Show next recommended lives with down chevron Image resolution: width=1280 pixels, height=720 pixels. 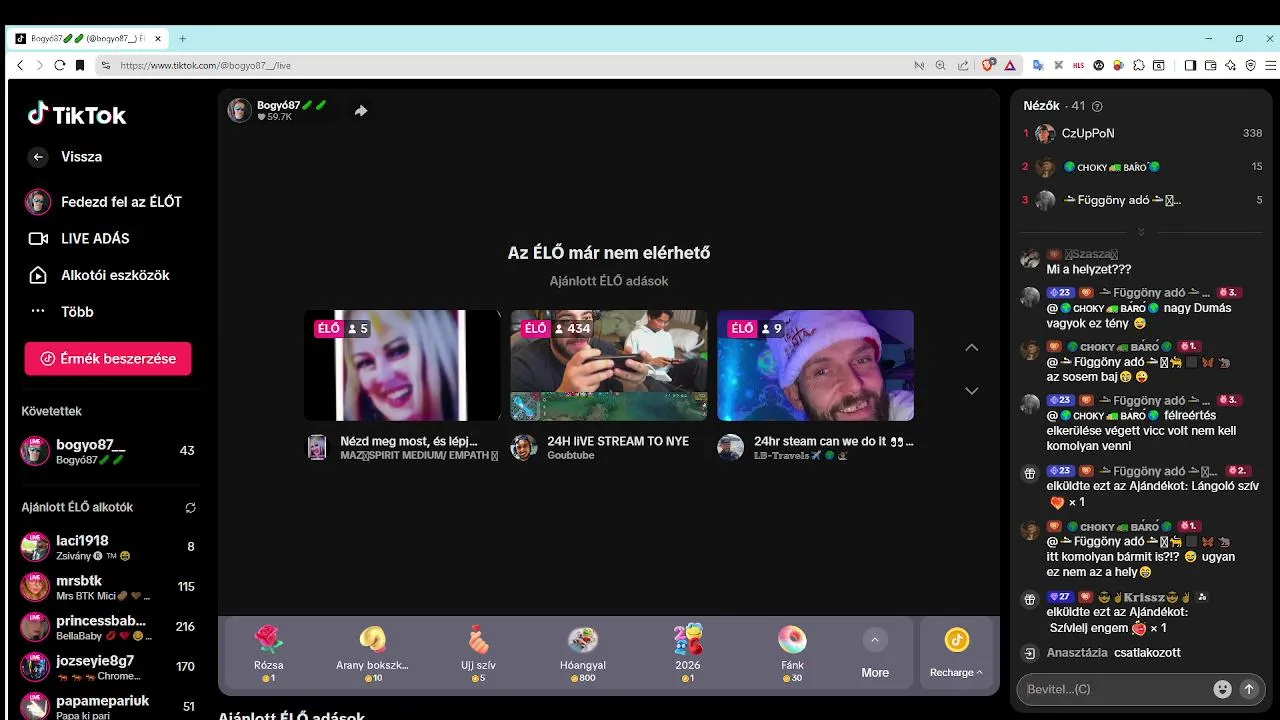(x=971, y=391)
